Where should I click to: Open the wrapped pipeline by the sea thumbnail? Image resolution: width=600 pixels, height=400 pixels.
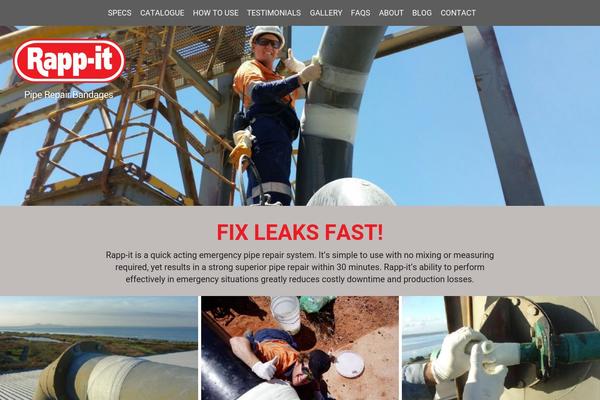click(x=99, y=348)
